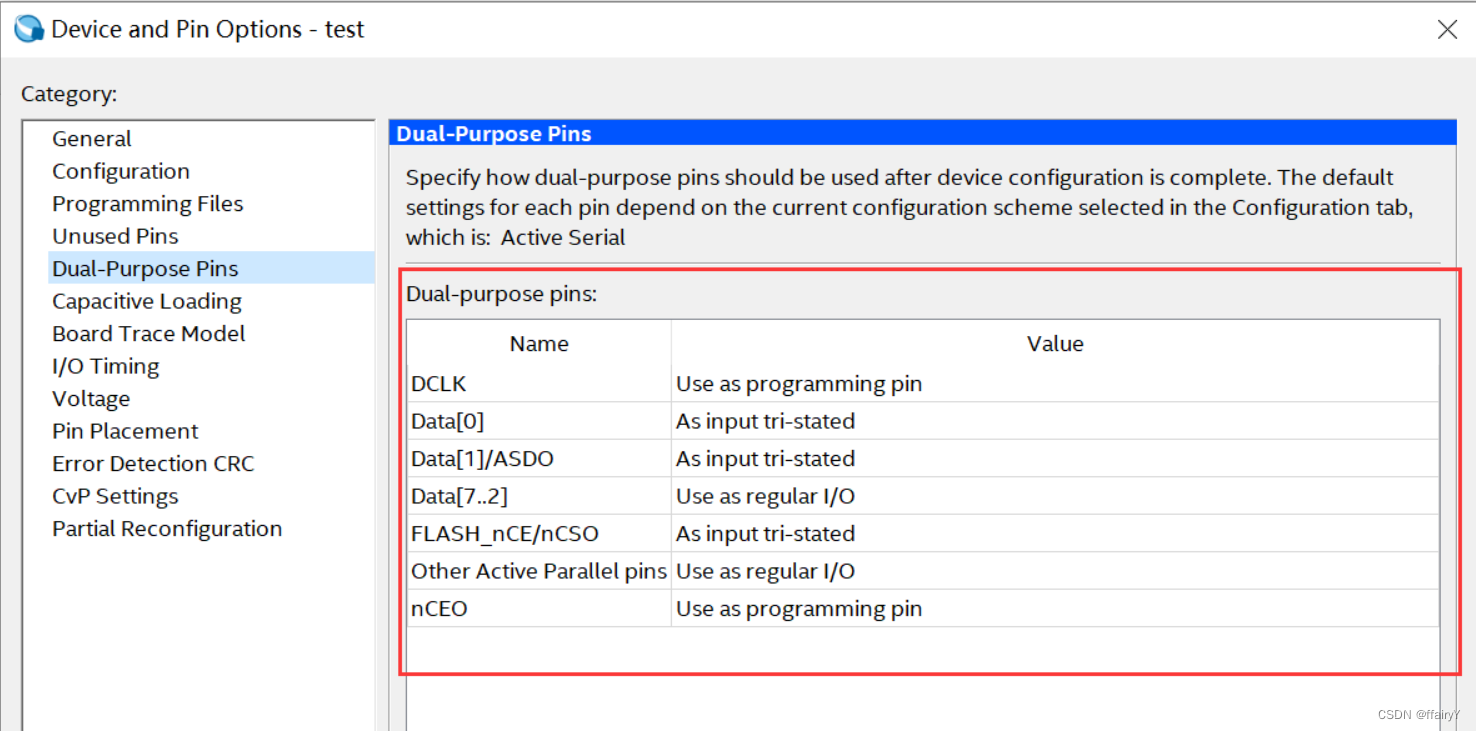Select the Data[7..2] name cell
Viewport: 1476px width, 731px height.
(x=539, y=496)
